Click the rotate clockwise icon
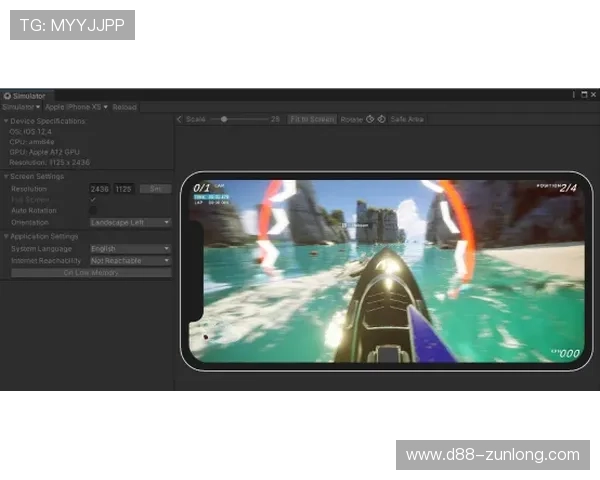The image size is (600, 480). (381, 119)
